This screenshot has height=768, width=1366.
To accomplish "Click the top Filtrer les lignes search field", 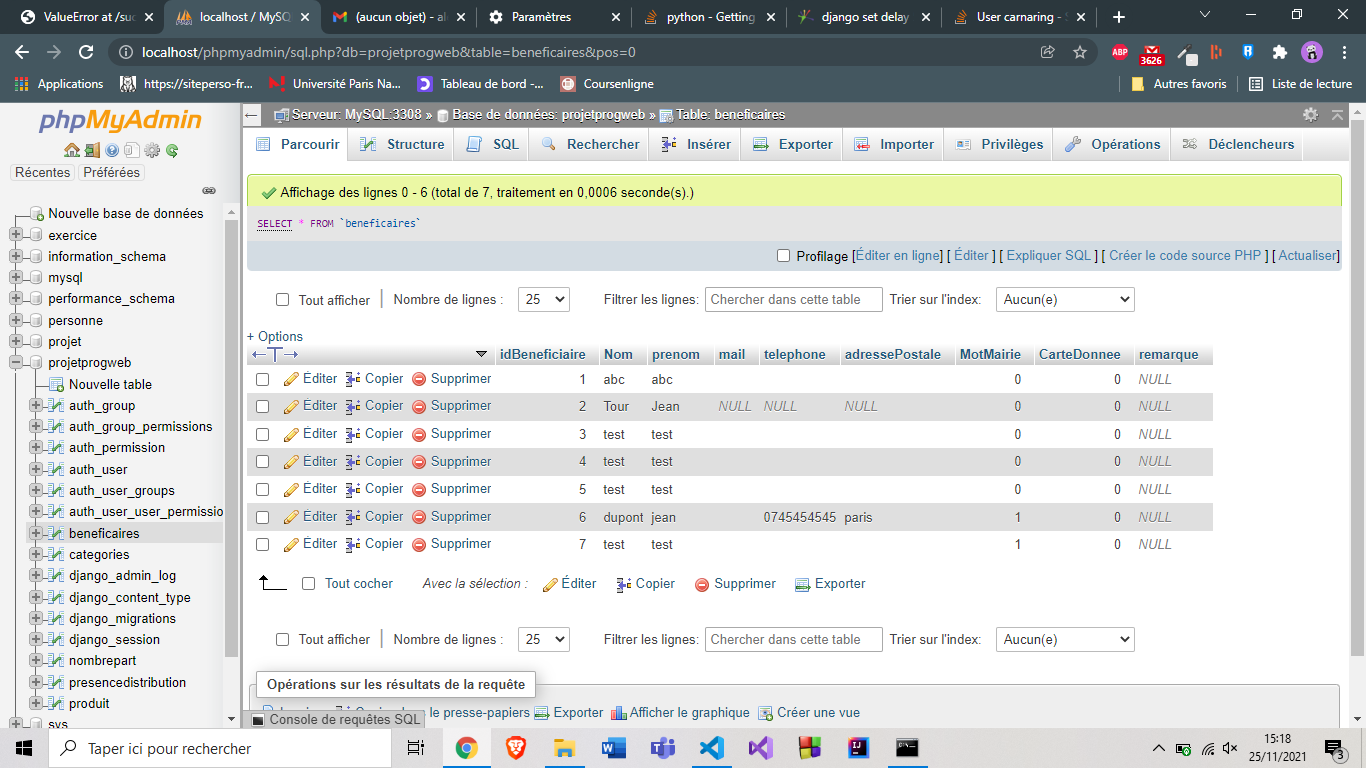I will [x=794, y=299].
